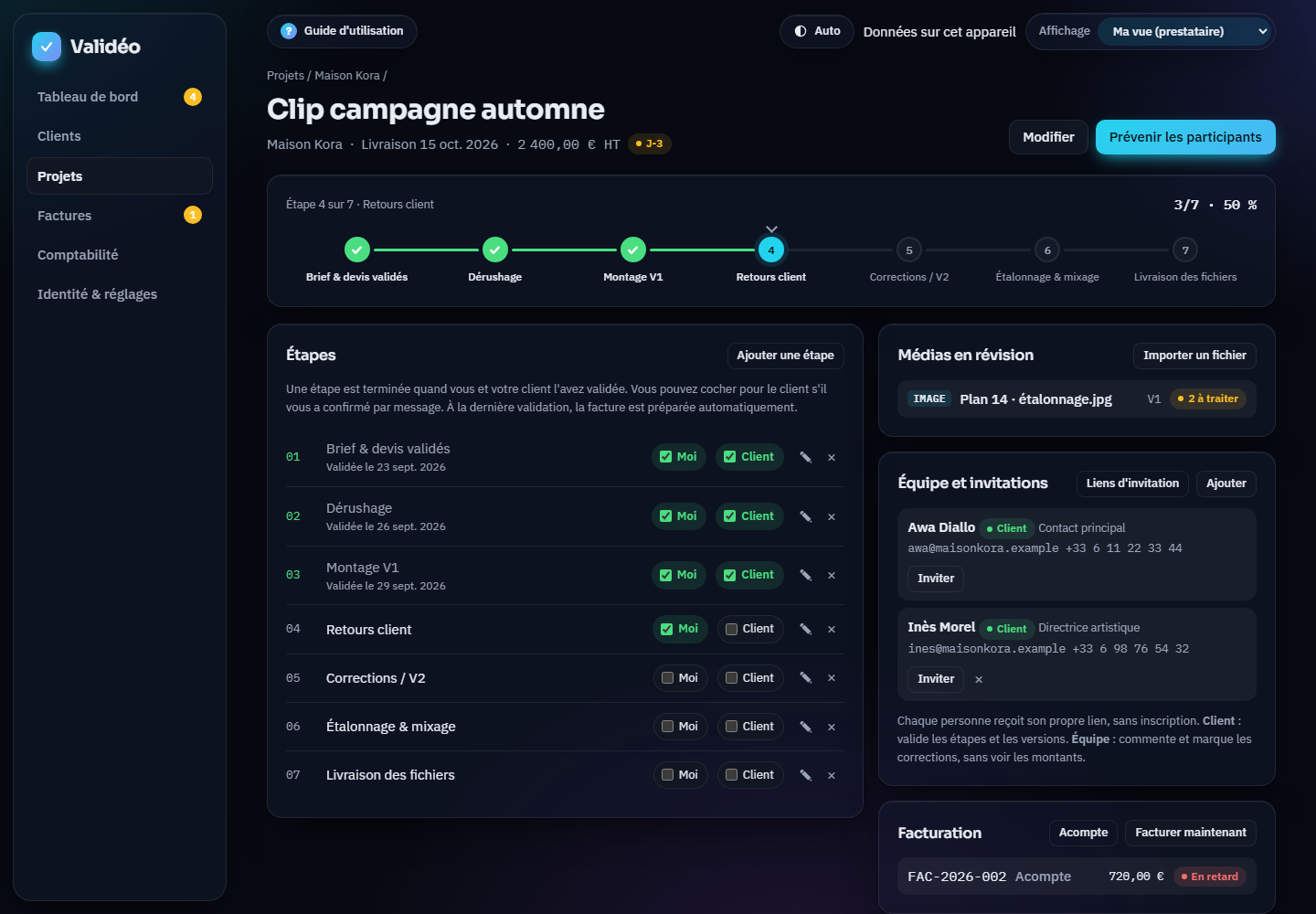The image size is (1316, 914).
Task: Remove the Retours client step
Action: click(832, 629)
